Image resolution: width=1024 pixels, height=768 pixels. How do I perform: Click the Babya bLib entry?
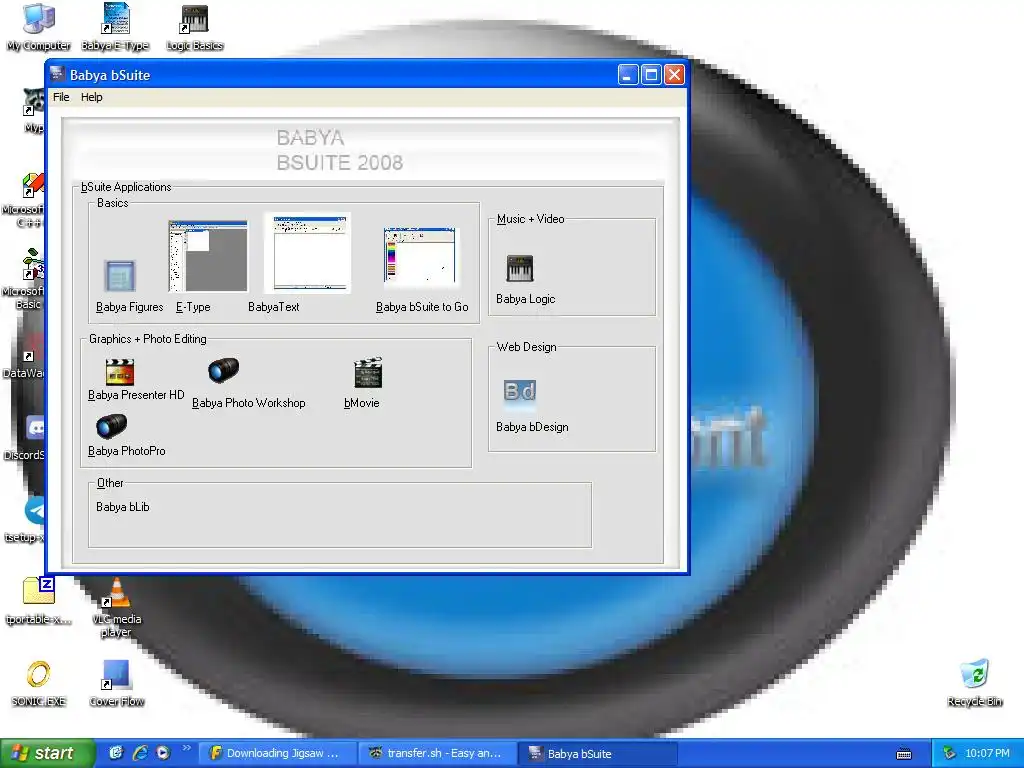tap(123, 507)
